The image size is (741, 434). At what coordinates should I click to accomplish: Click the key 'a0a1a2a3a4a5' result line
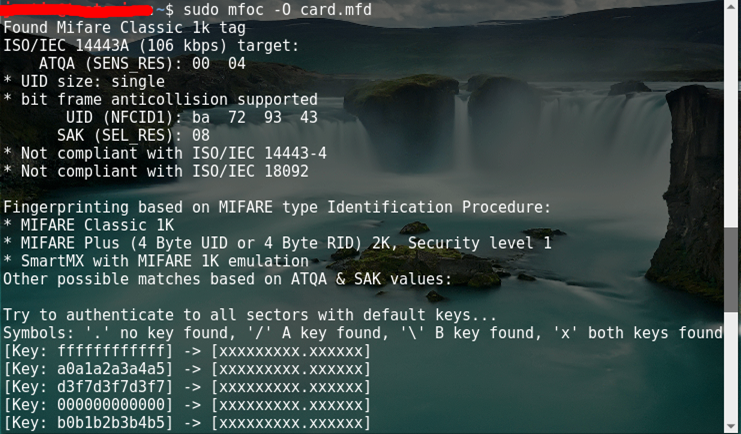tap(187, 369)
